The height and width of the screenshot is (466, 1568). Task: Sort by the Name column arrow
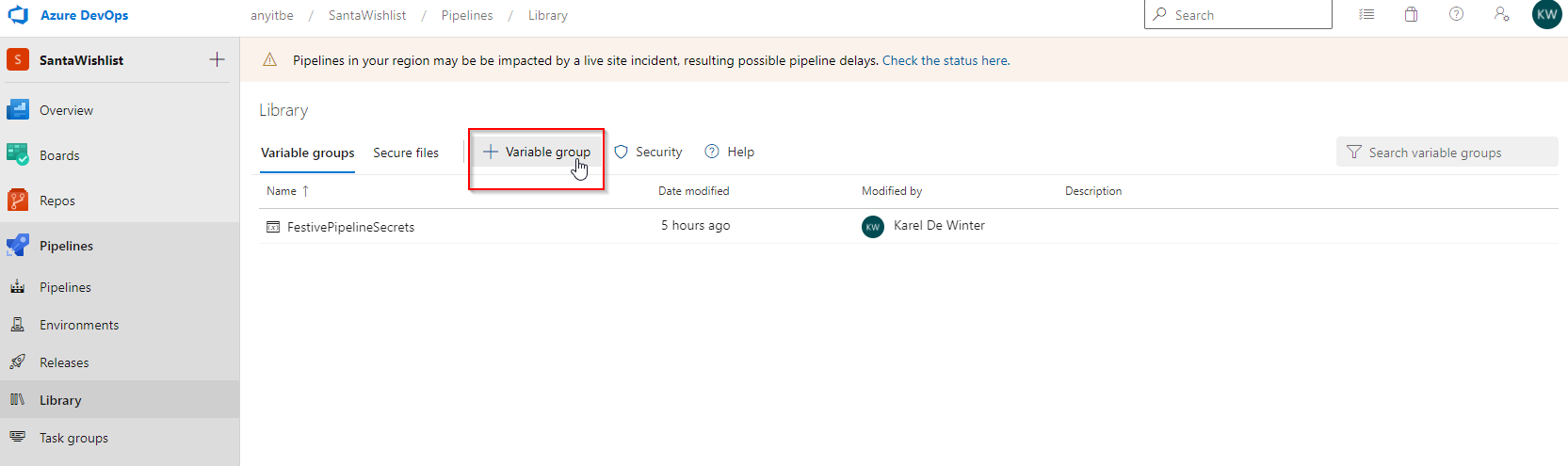click(x=305, y=191)
